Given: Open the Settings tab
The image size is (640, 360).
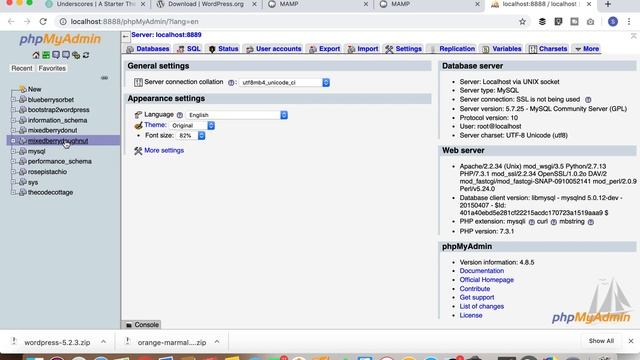Looking at the screenshot, I should pyautogui.click(x=404, y=49).
